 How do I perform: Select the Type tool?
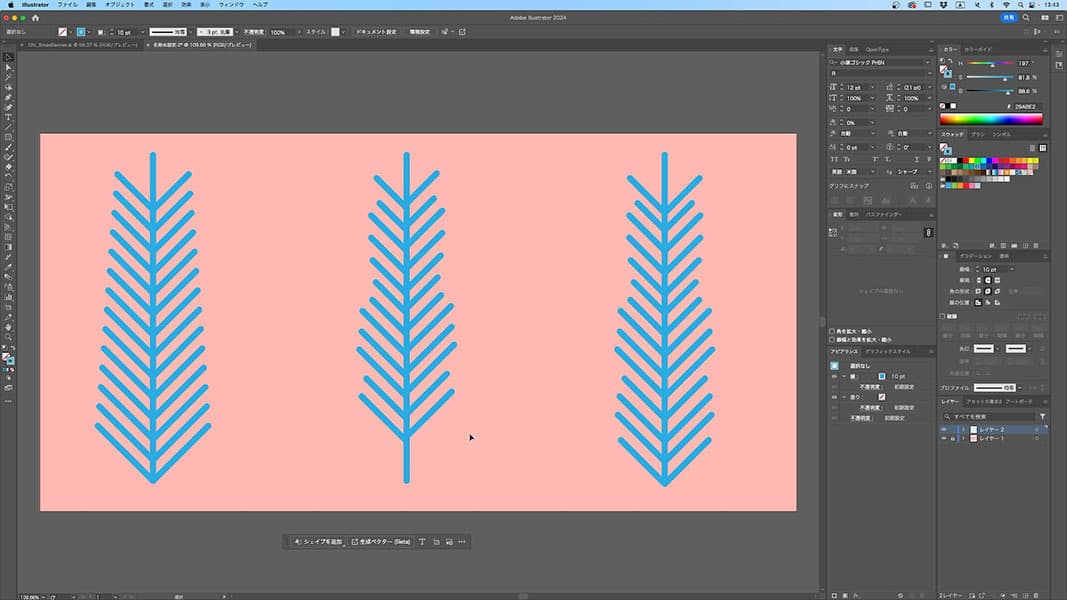(x=8, y=117)
